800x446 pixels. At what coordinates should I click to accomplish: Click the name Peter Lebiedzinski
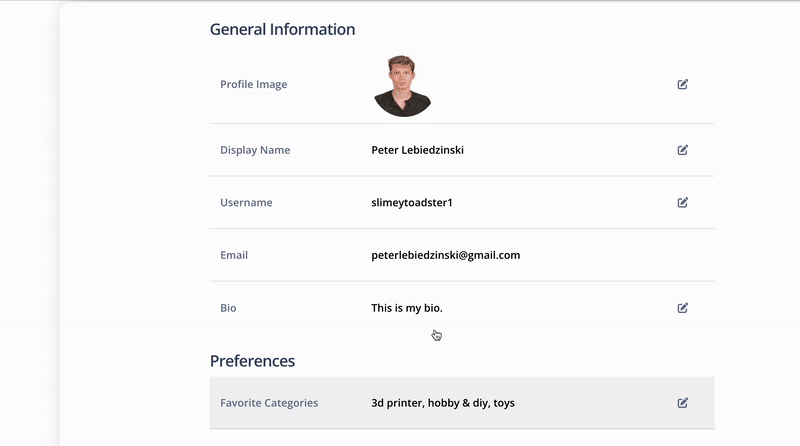417,150
